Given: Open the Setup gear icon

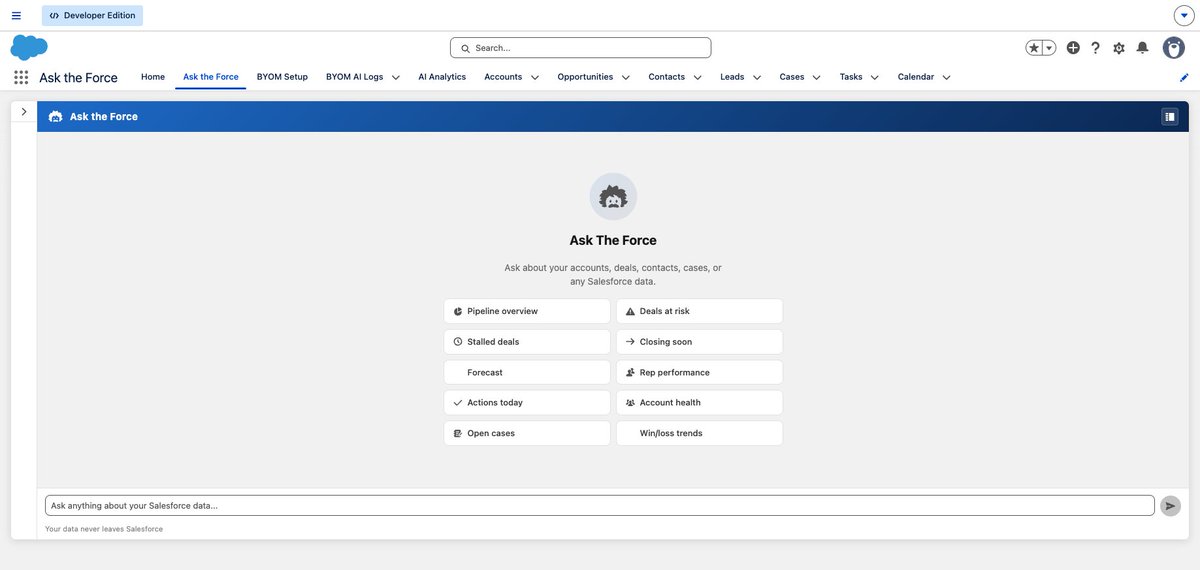Looking at the screenshot, I should [x=1119, y=48].
